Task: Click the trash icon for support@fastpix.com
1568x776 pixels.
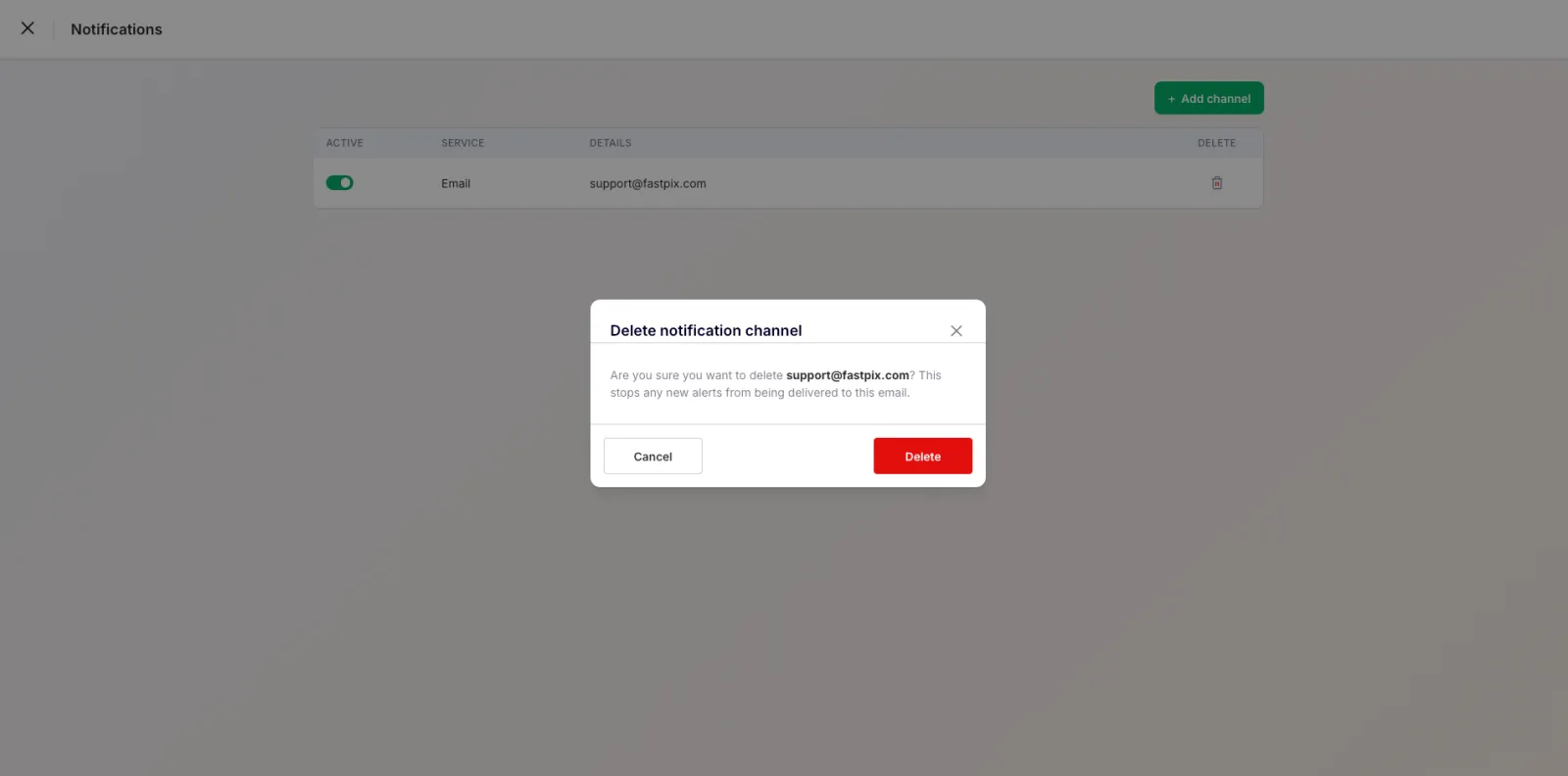Action: (x=1217, y=183)
